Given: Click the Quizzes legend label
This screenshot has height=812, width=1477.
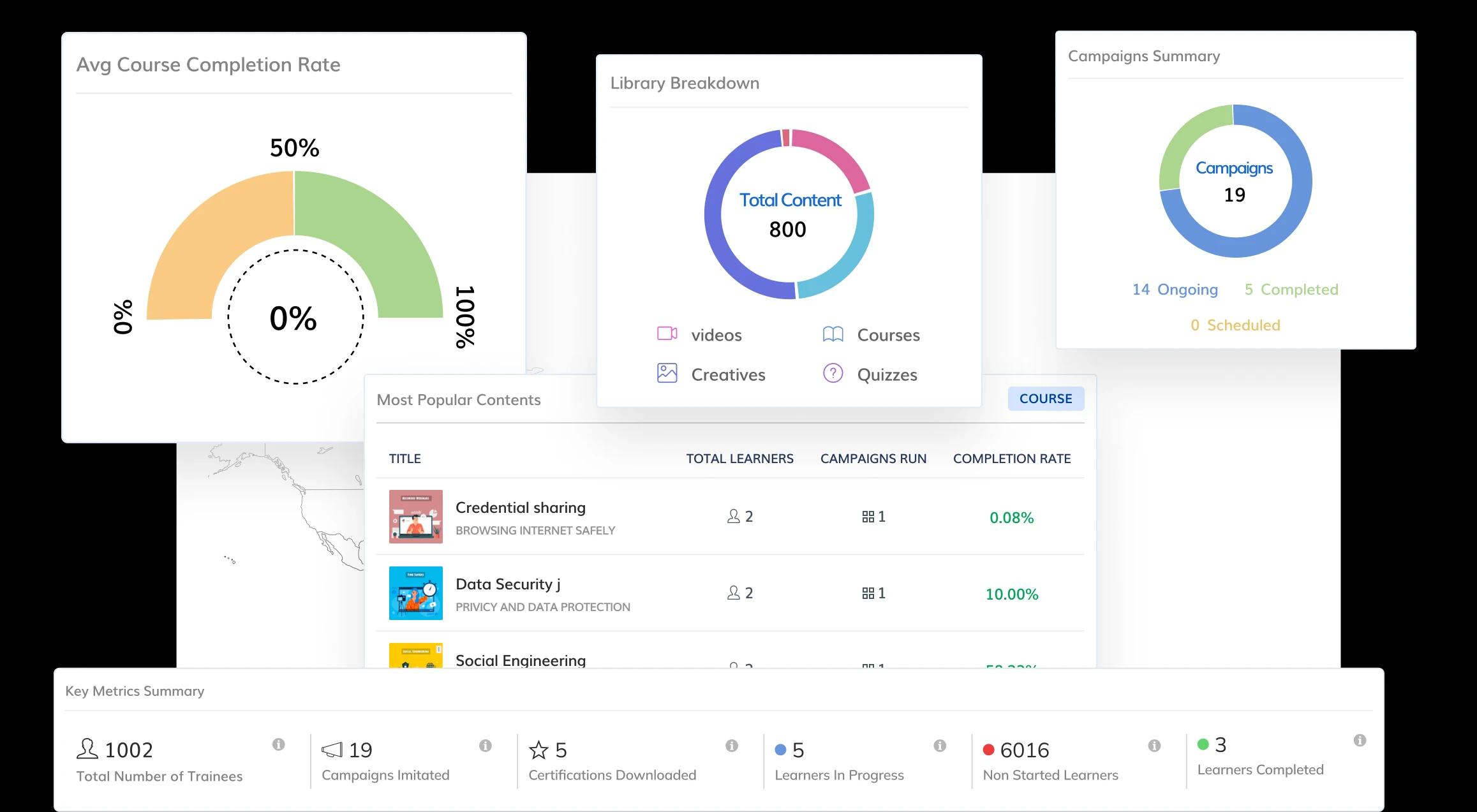Looking at the screenshot, I should (887, 375).
